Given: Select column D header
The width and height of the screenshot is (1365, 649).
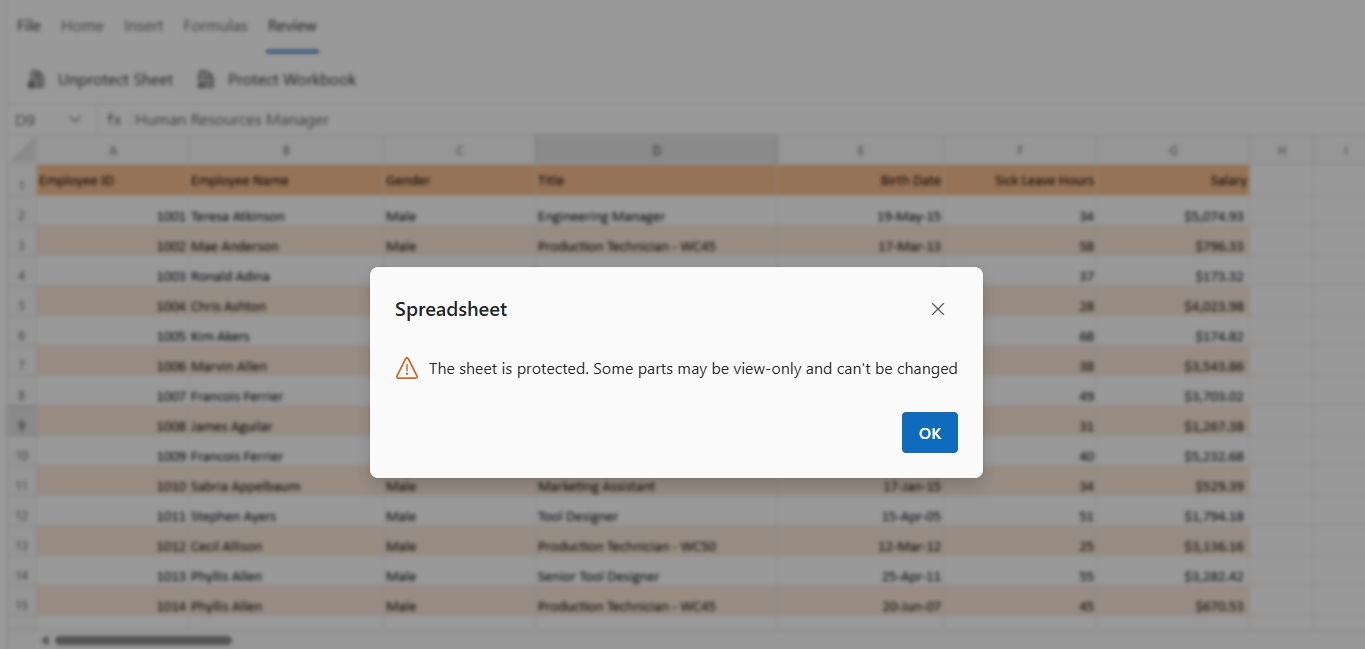Looking at the screenshot, I should tap(657, 150).
